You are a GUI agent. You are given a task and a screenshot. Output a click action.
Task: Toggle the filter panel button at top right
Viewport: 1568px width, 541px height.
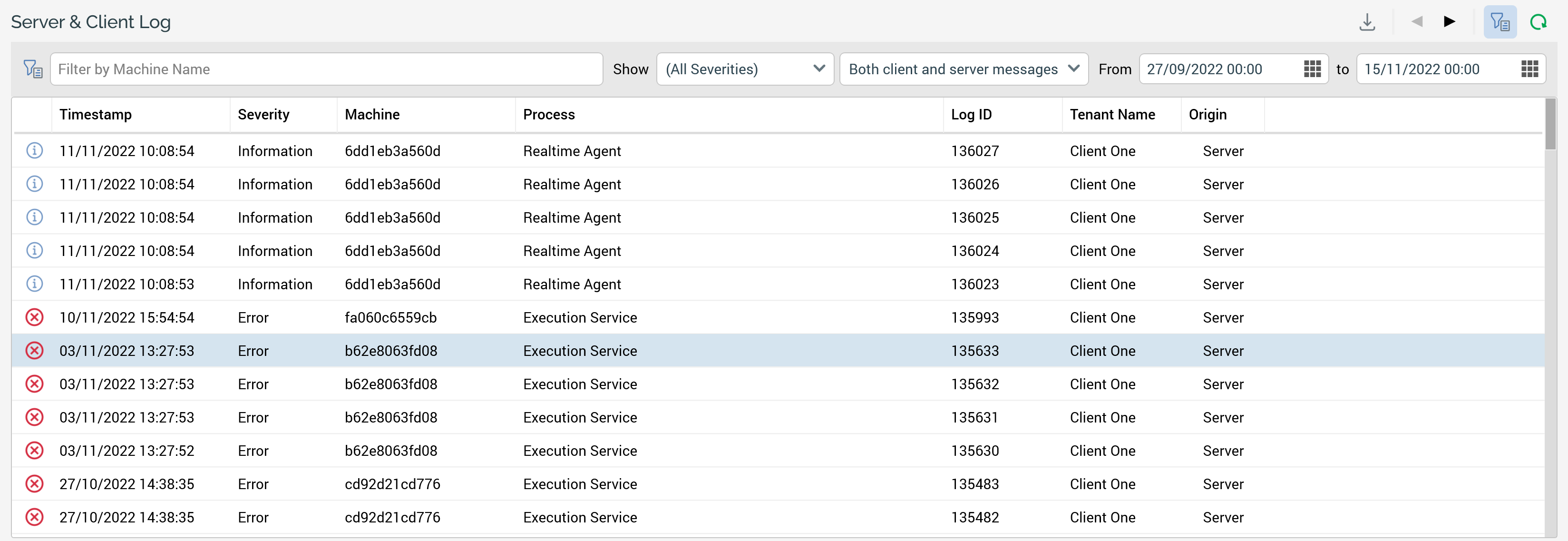click(1499, 22)
